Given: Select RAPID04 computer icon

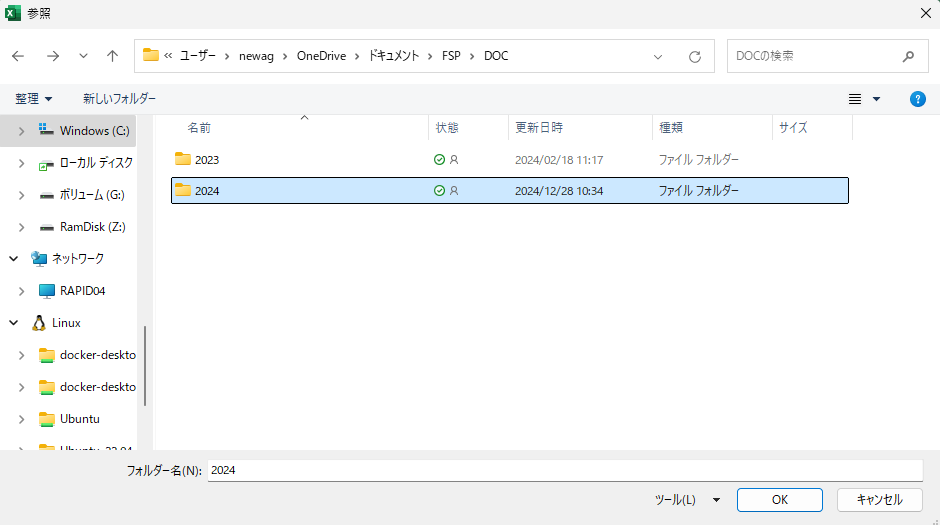Looking at the screenshot, I should click(47, 291).
